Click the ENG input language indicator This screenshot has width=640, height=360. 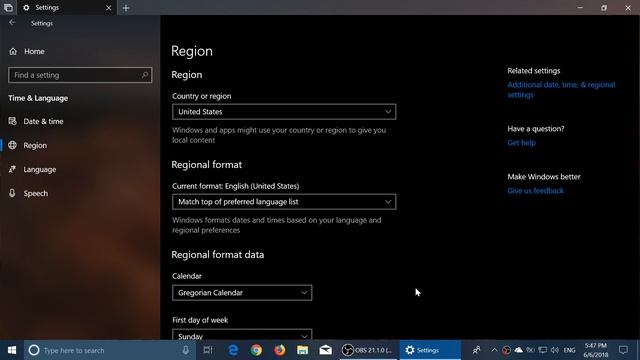[569, 350]
